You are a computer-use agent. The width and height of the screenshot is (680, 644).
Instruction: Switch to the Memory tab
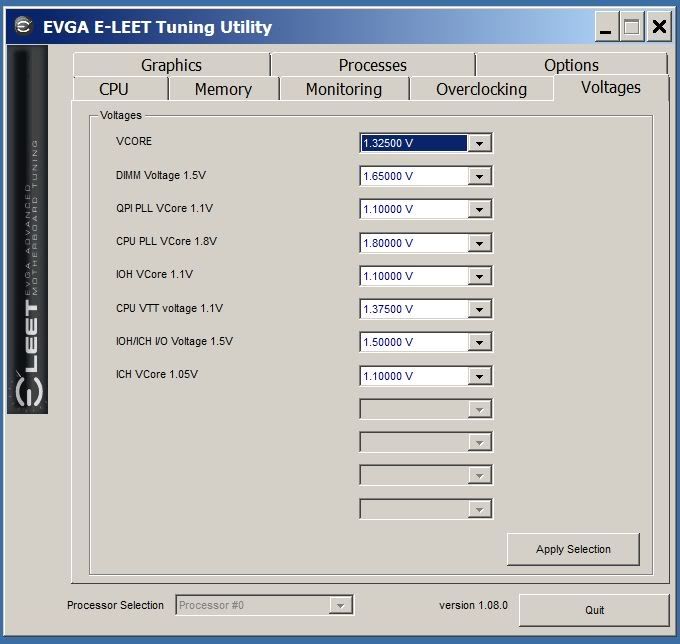click(x=223, y=89)
